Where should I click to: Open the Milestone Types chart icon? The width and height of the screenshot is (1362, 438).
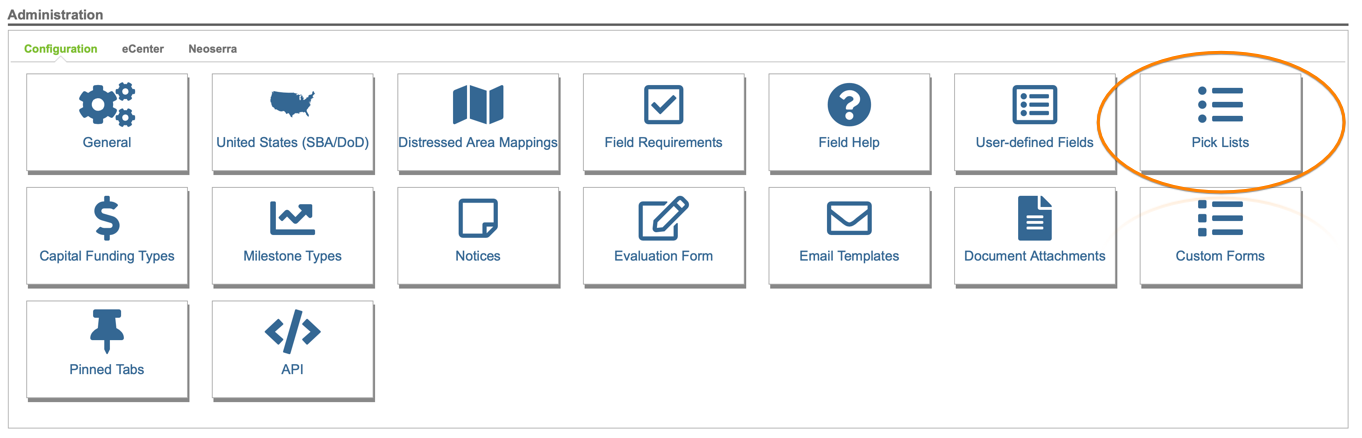292,218
